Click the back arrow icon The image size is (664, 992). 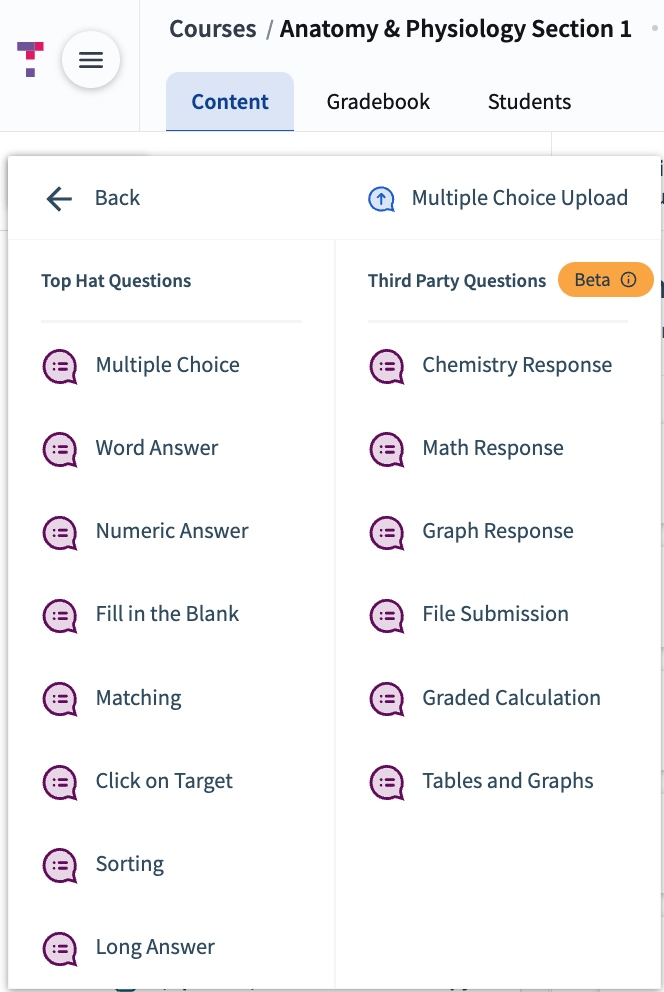coord(59,199)
